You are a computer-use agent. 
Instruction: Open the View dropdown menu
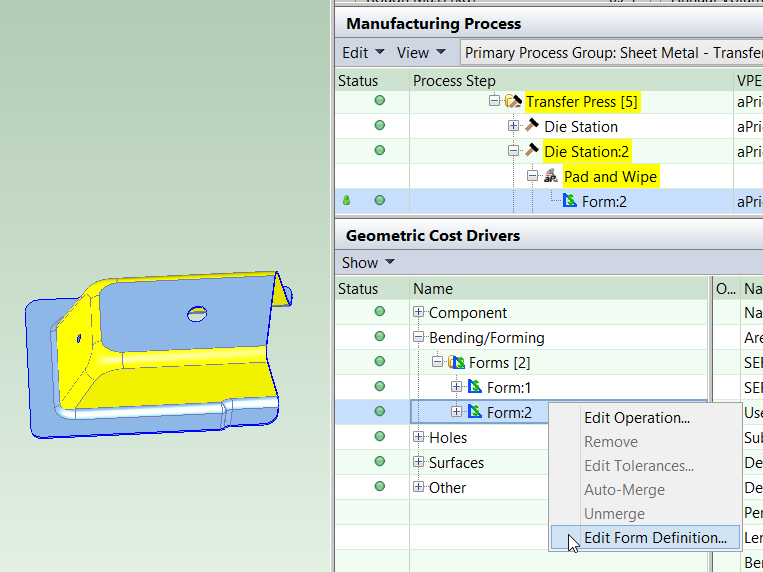click(x=420, y=53)
